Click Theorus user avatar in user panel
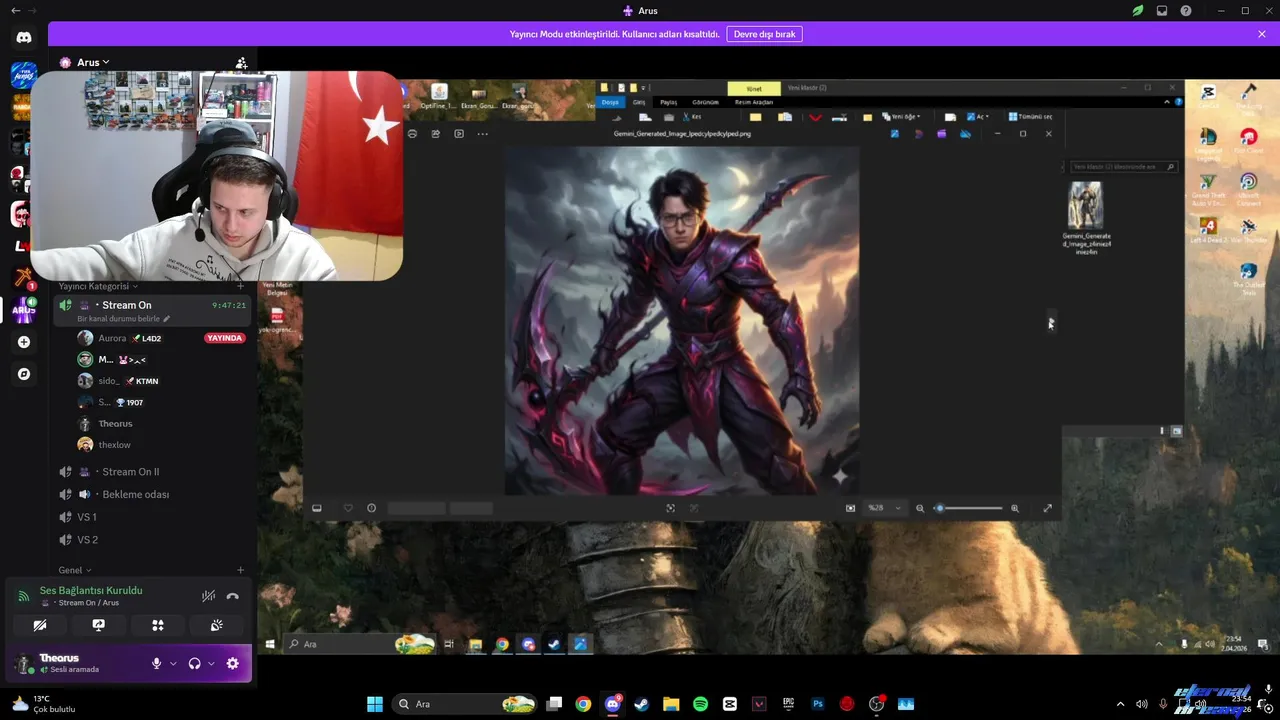Viewport: 1280px width, 720px height. 24,663
